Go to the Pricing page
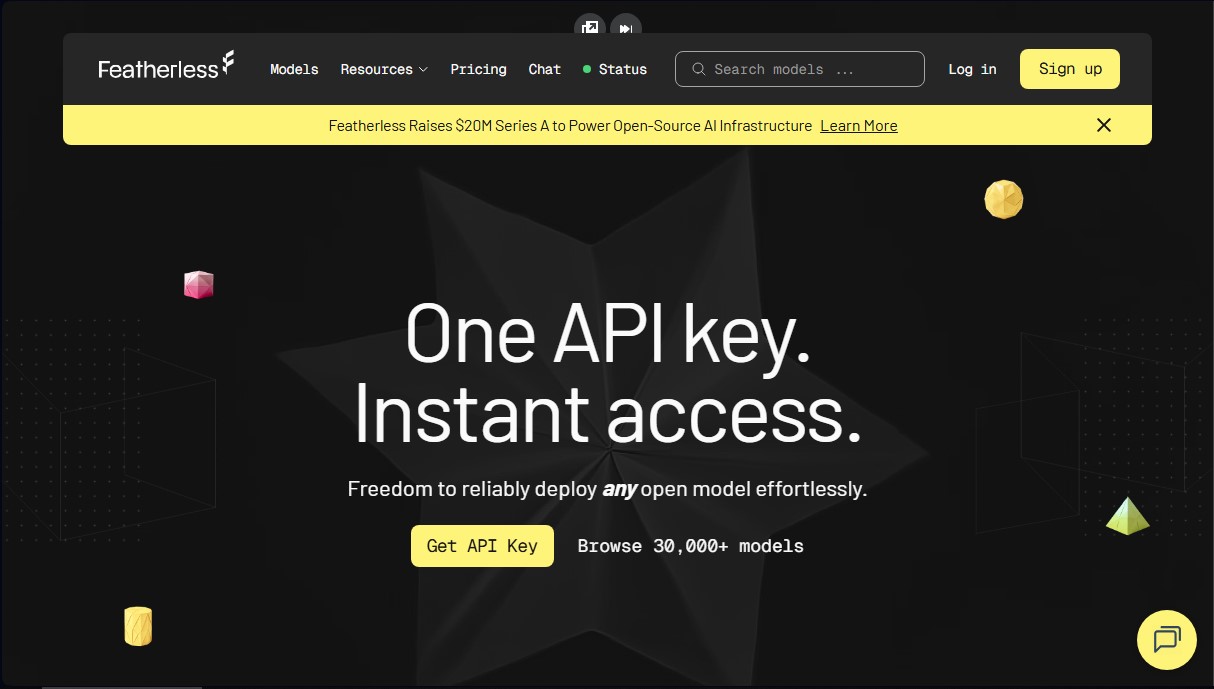Viewport: 1214px width, 689px height. 478,69
